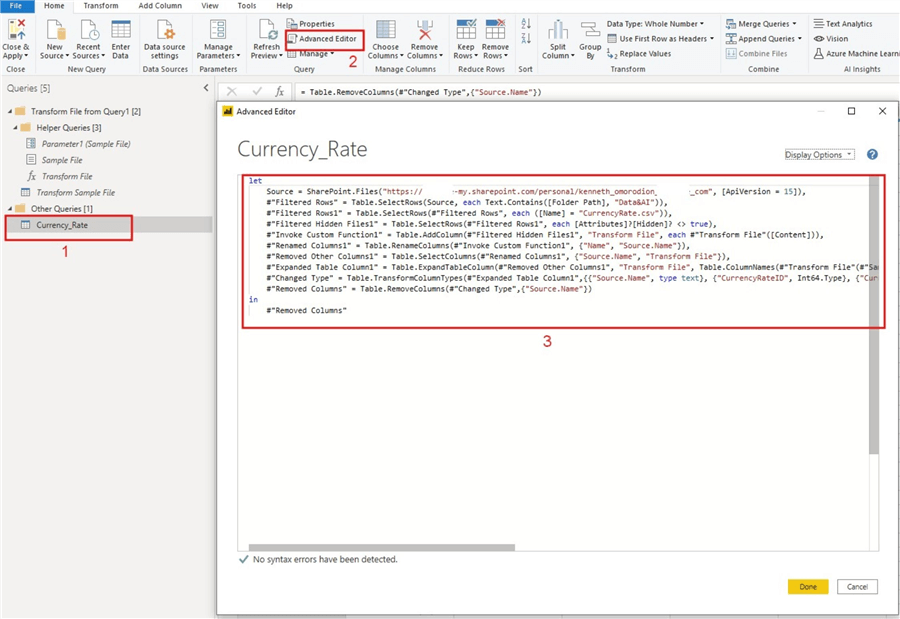Image resolution: width=900 pixels, height=619 pixels.
Task: Click the Keep Rows icon
Action: [x=465, y=29]
